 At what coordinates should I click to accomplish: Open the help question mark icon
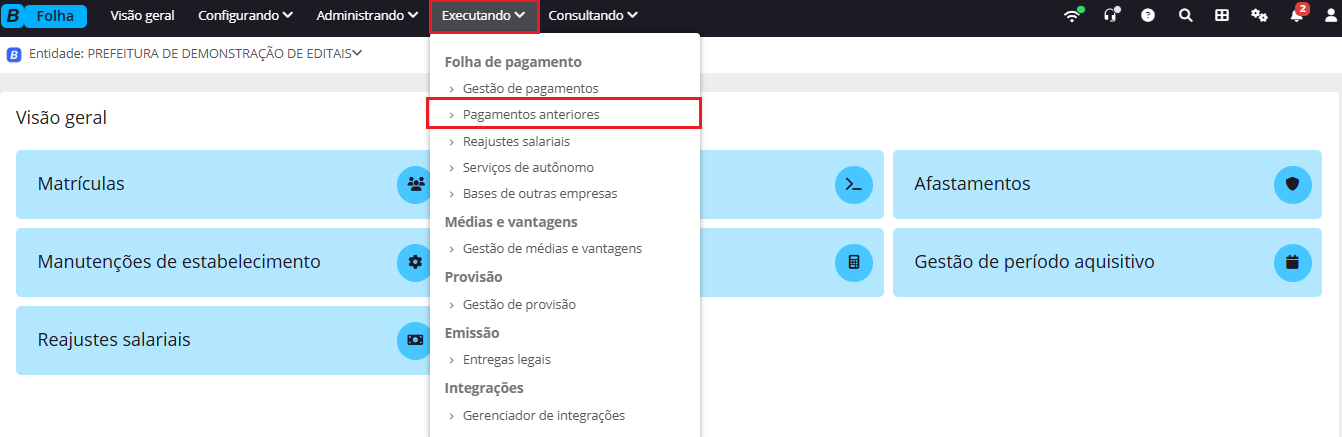tap(1148, 16)
